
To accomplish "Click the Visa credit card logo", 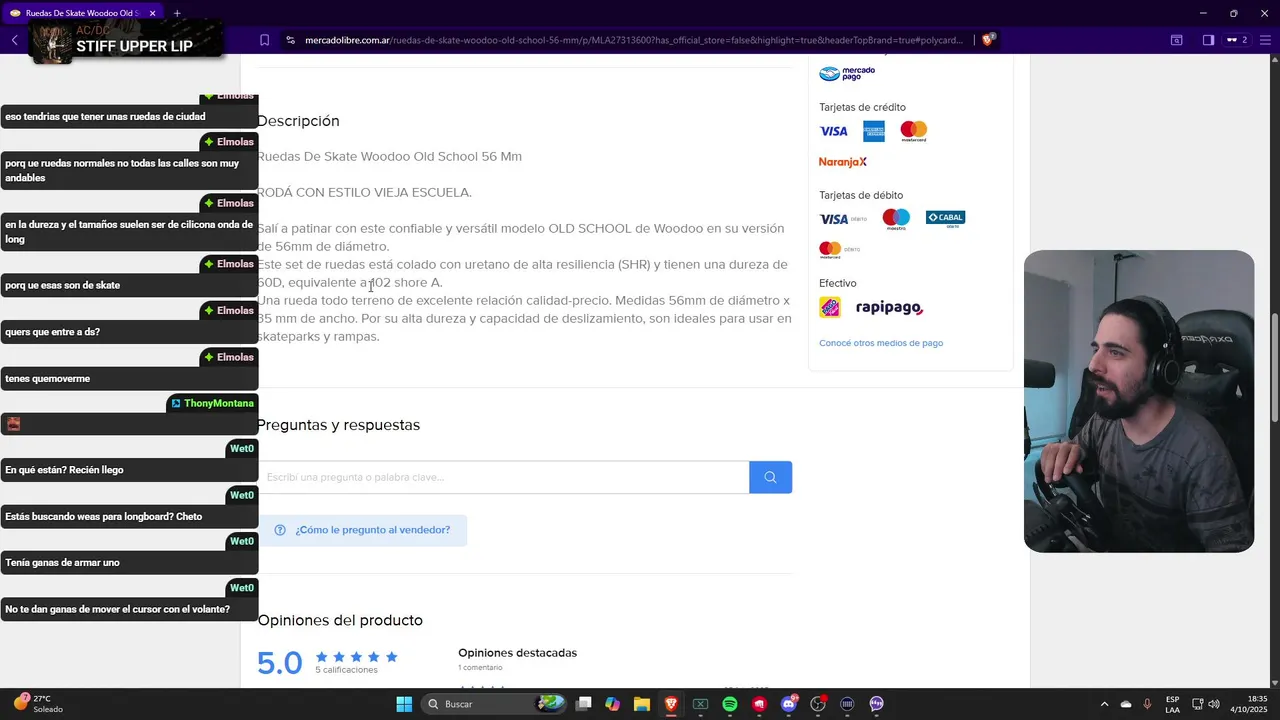I will (833, 131).
